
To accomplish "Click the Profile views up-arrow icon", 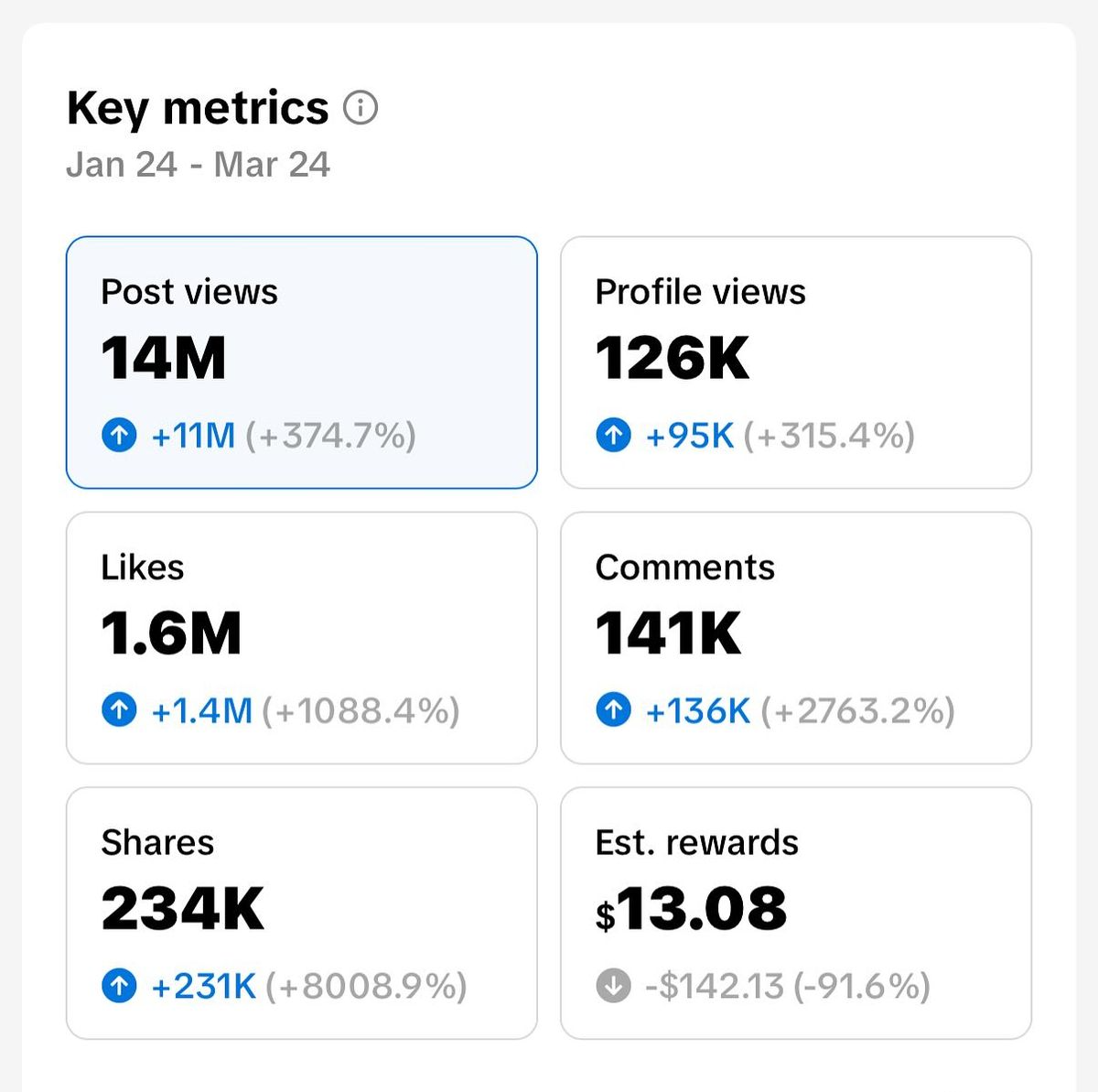I will point(613,436).
